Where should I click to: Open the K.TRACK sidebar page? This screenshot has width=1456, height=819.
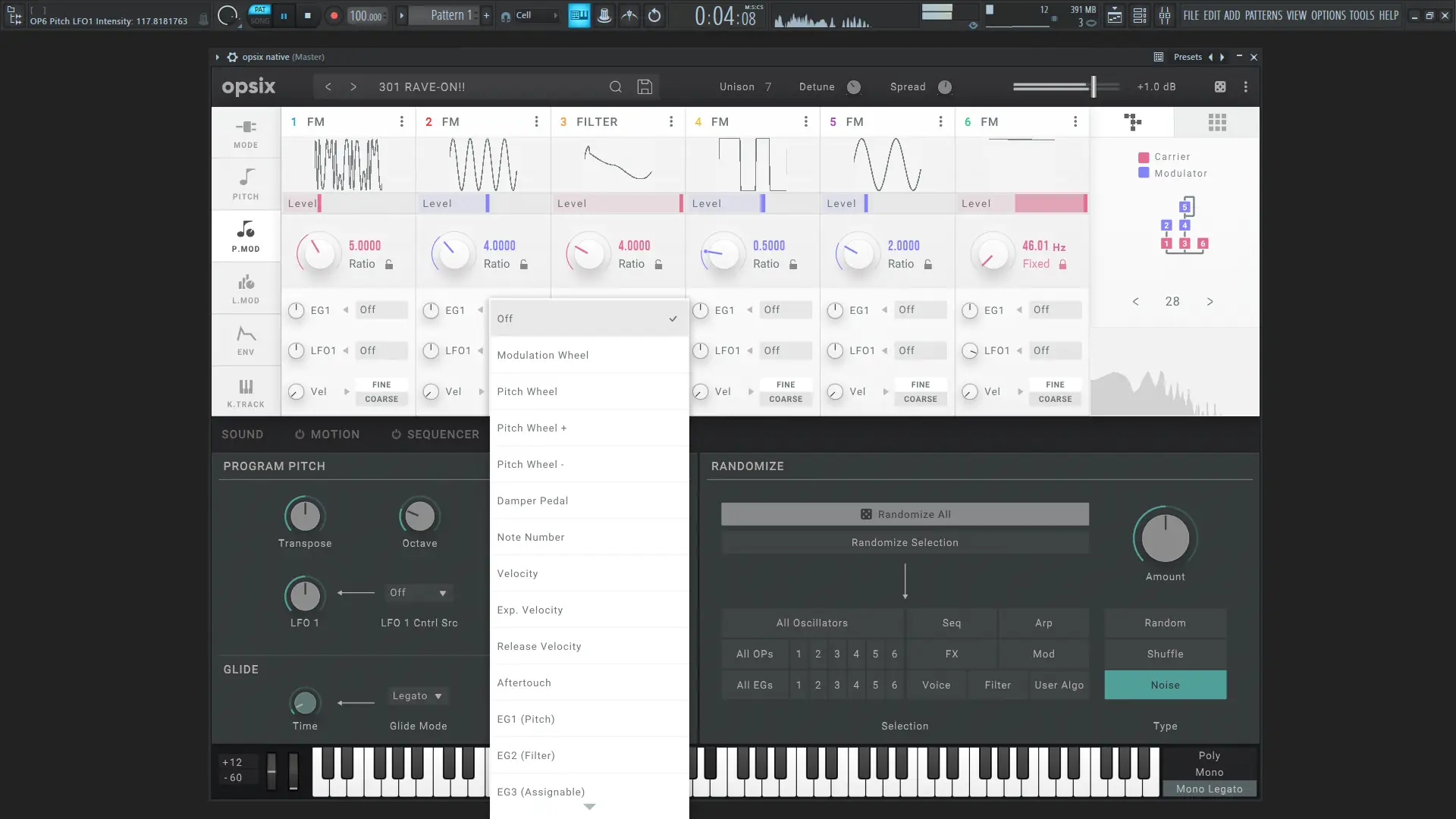[x=246, y=392]
